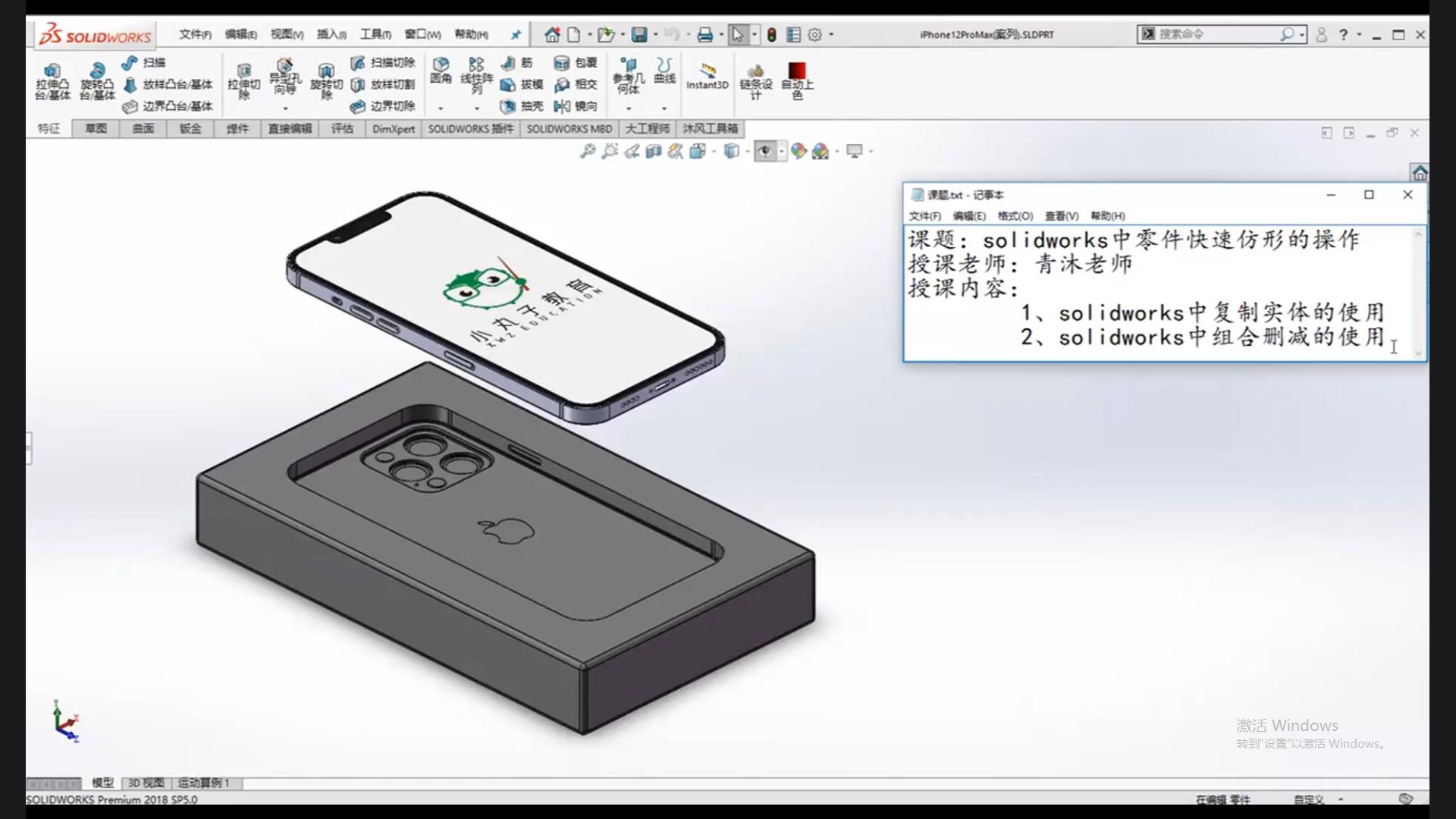Image resolution: width=1456 pixels, height=819 pixels.
Task: Choose the Rib (筋) tool
Action: (x=517, y=62)
